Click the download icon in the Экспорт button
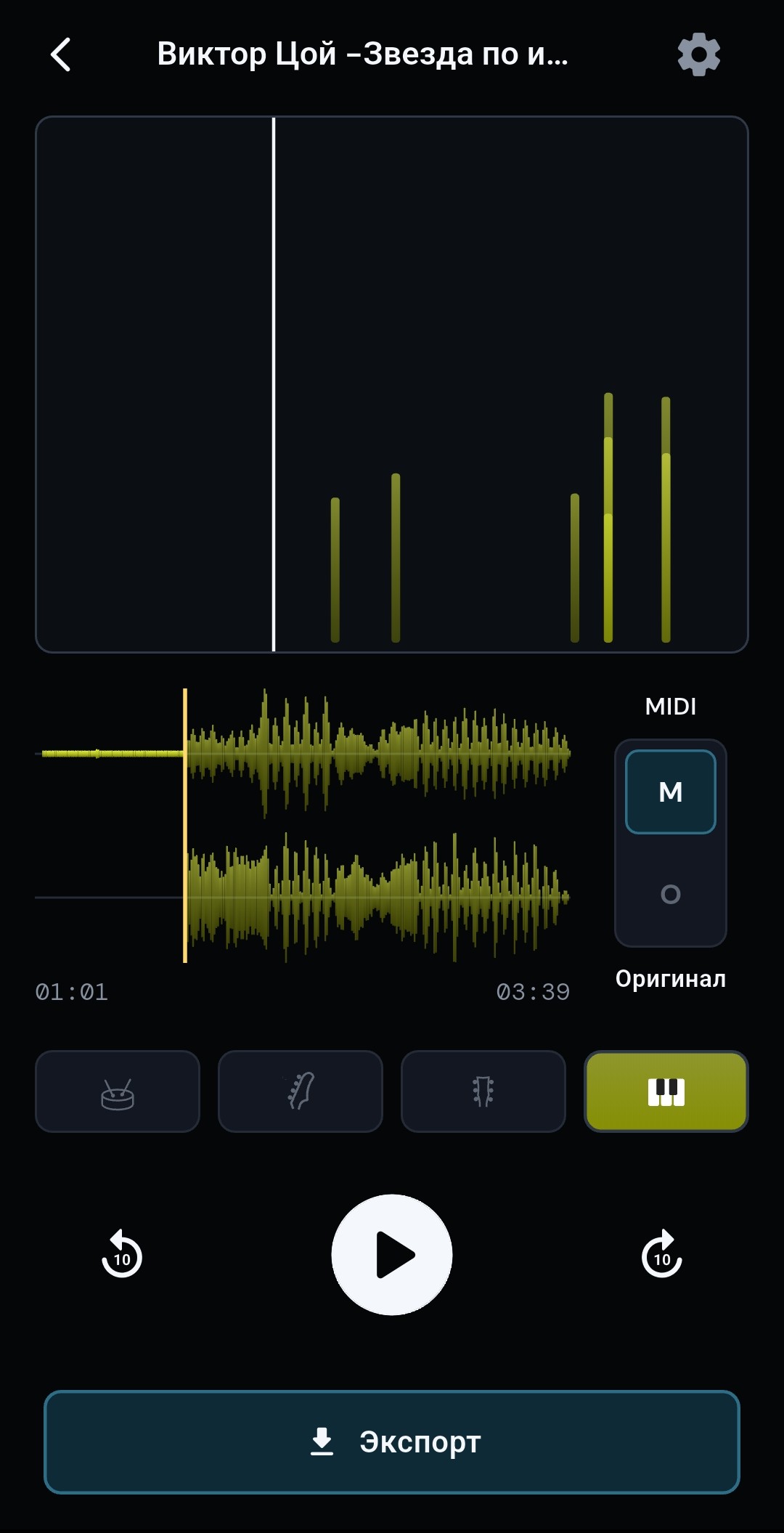This screenshot has width=784, height=1533. point(322,1441)
